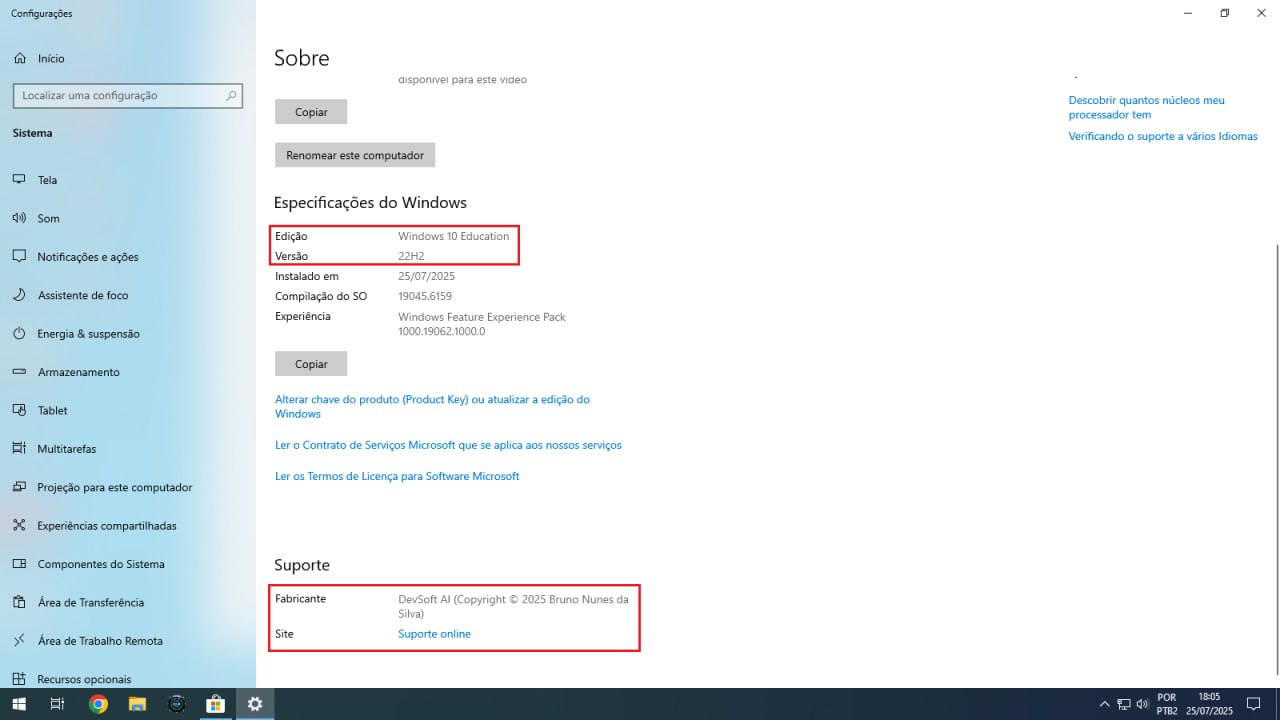
Task: Open Som sound settings
Action: (x=48, y=218)
